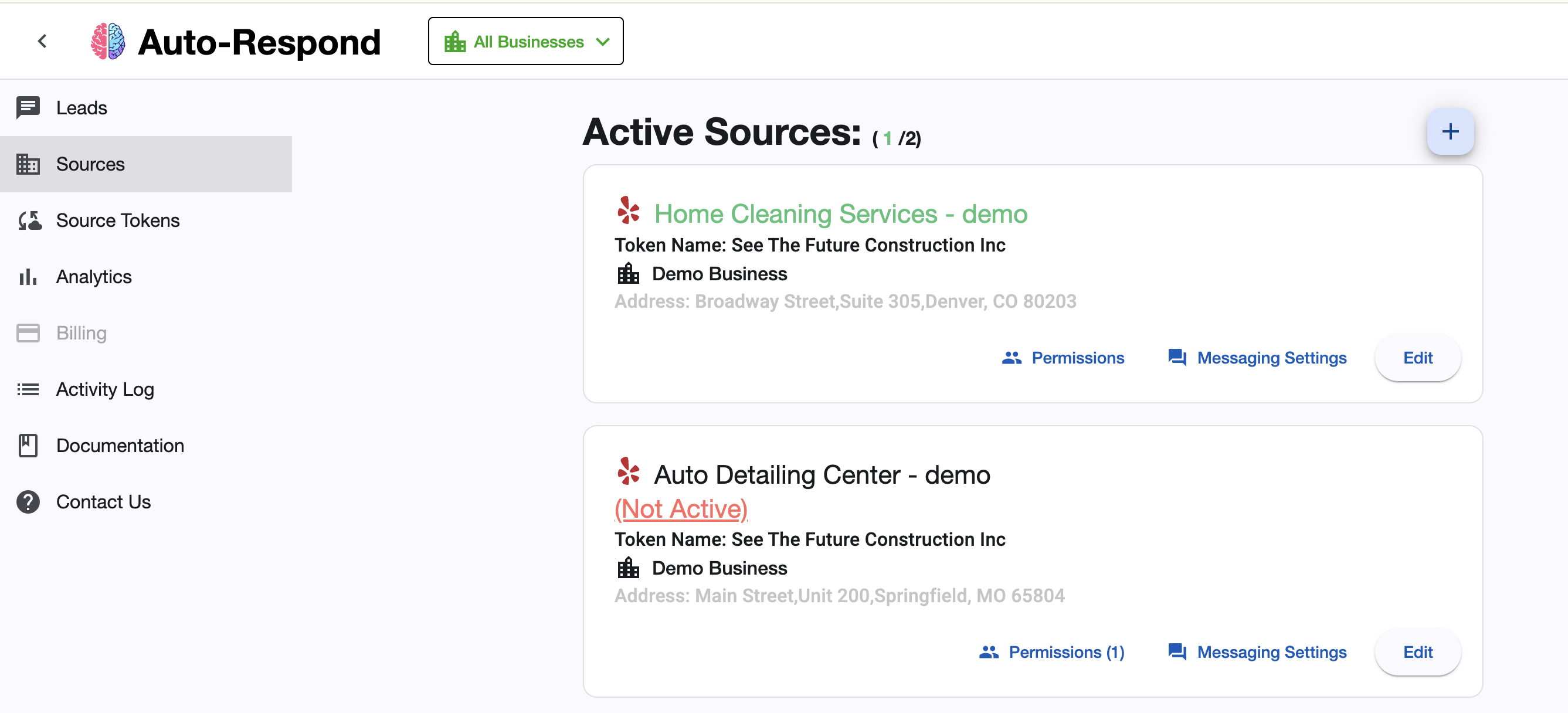Select the Leads sidebar icon

coord(28,107)
